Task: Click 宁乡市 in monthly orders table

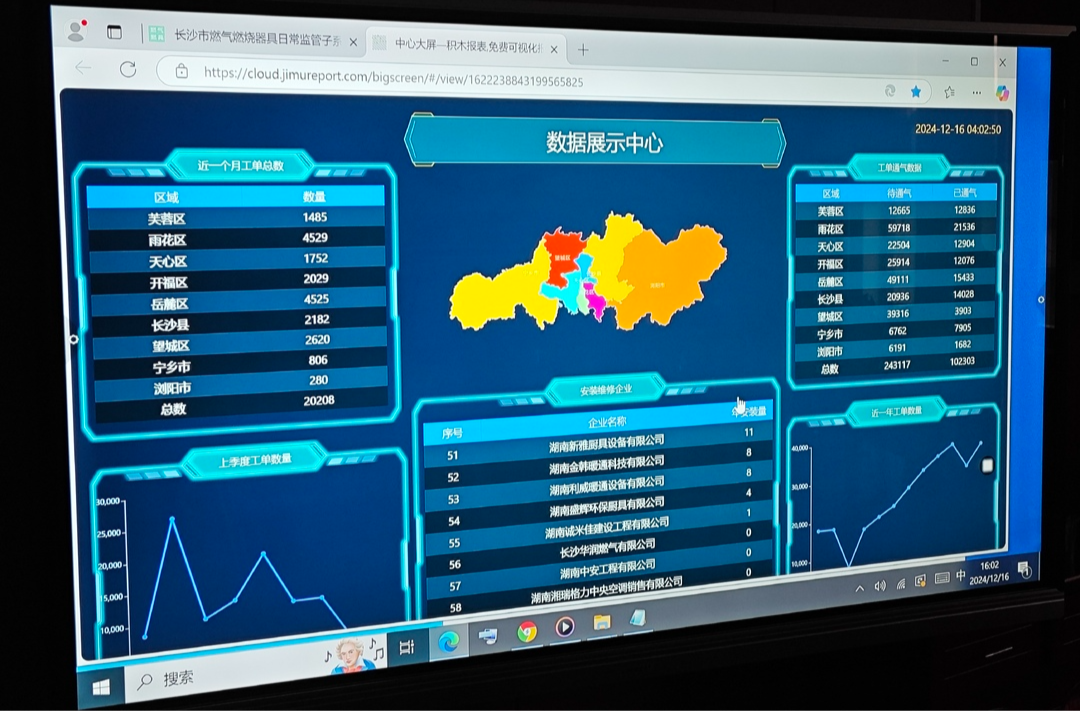Action: point(172,367)
